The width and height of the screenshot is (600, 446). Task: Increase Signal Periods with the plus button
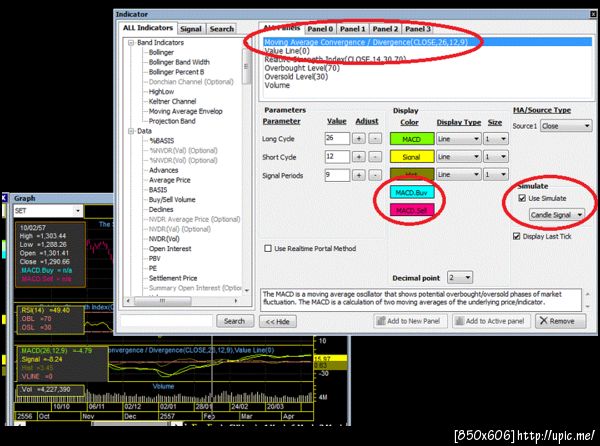(359, 175)
